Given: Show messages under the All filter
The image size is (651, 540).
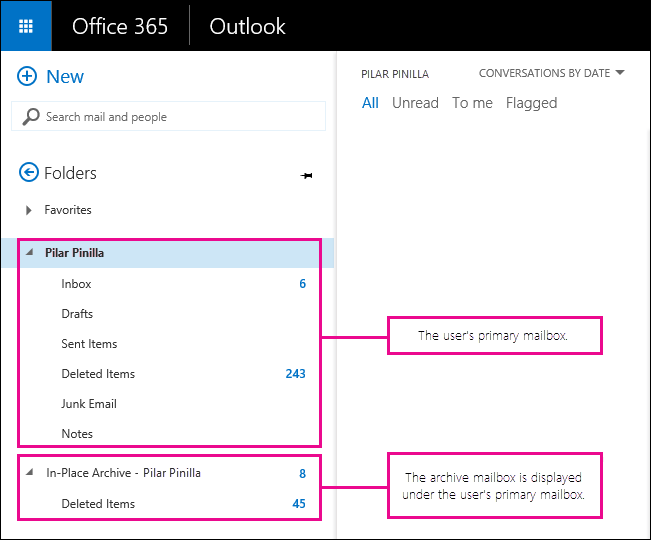Looking at the screenshot, I should point(370,103).
